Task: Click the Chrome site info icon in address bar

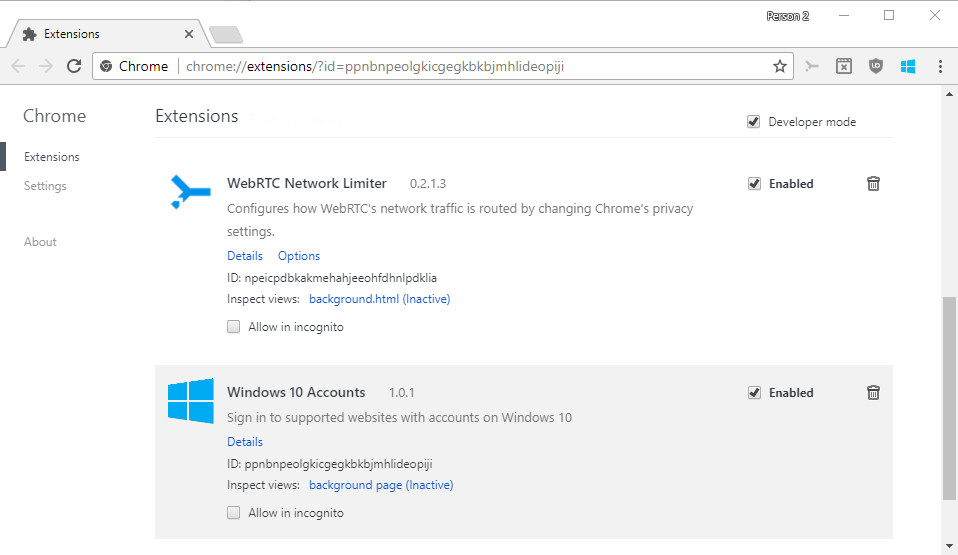Action: 106,66
